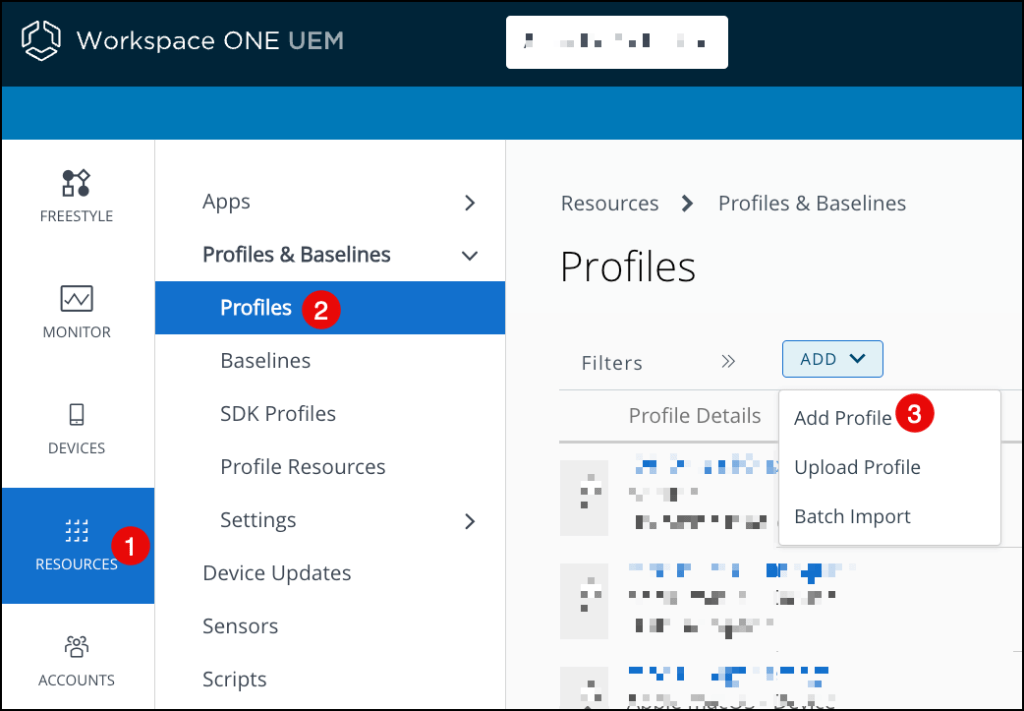Click the Resources breadcrumb link
The image size is (1024, 711).
click(609, 204)
